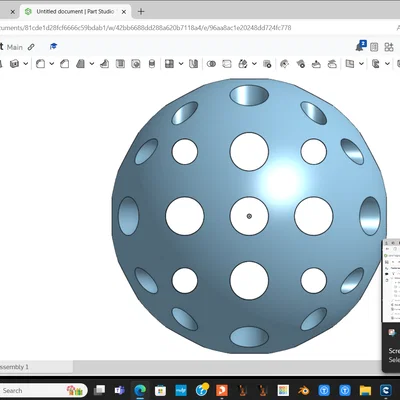Open File Explorer from the taskbar
The width and height of the screenshot is (400, 400).
click(365, 390)
